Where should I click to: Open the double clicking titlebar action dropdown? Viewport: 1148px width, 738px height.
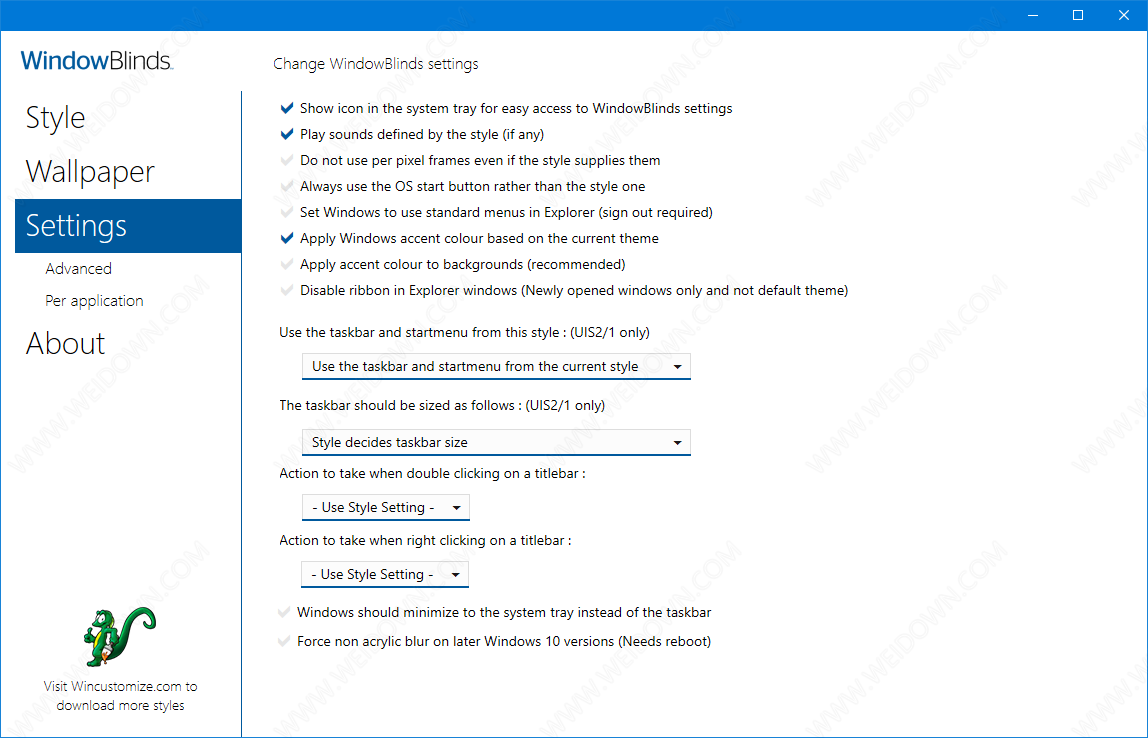(x=385, y=508)
